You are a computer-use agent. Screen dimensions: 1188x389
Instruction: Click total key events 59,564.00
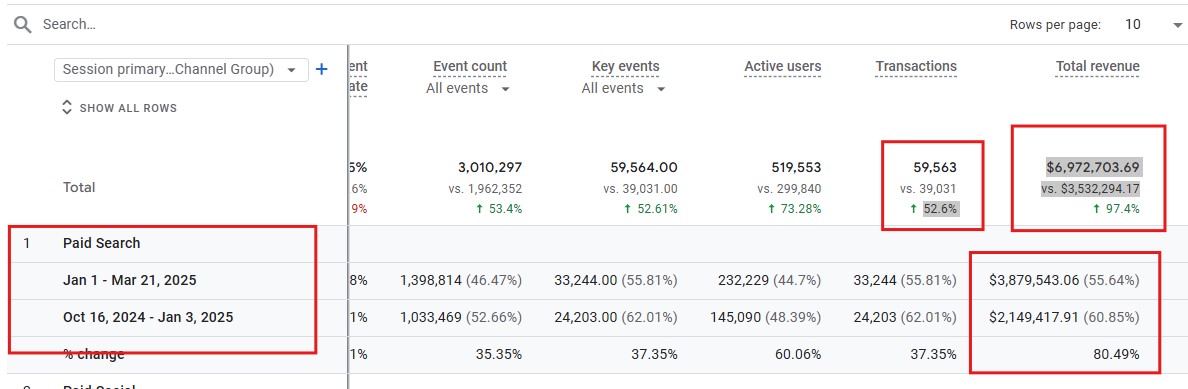pos(644,167)
